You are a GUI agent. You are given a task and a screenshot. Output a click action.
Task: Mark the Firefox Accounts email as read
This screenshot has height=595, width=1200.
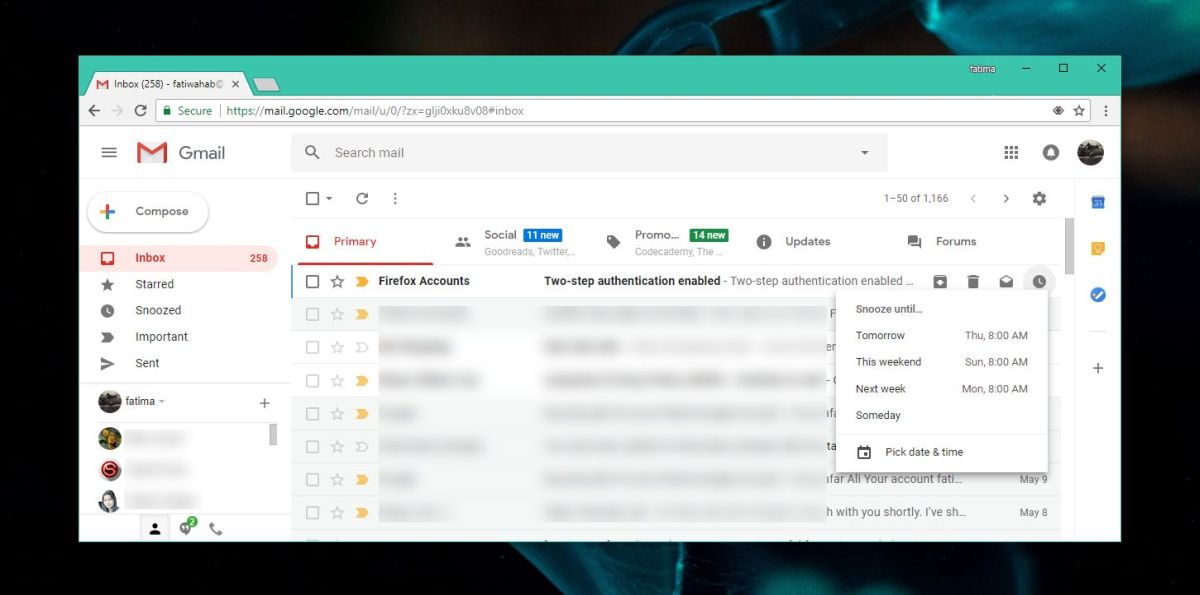coord(1006,282)
